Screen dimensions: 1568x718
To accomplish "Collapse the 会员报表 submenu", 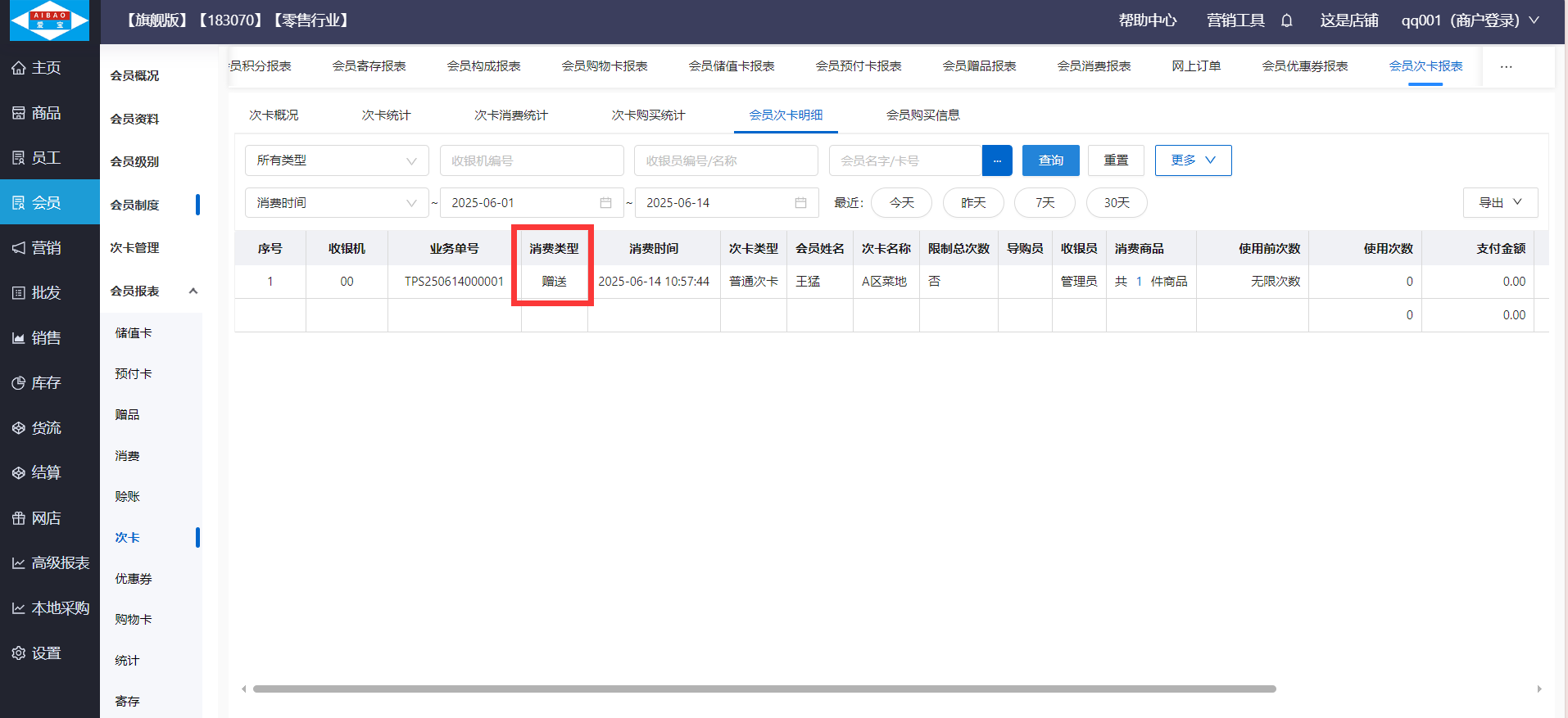I will click(x=193, y=291).
